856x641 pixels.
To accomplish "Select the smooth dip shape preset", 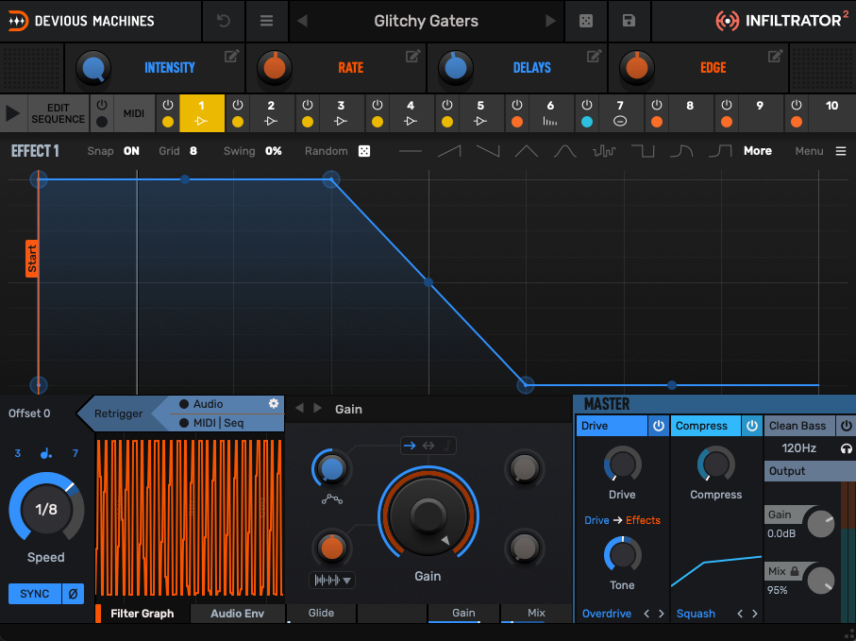I will 681,151.
